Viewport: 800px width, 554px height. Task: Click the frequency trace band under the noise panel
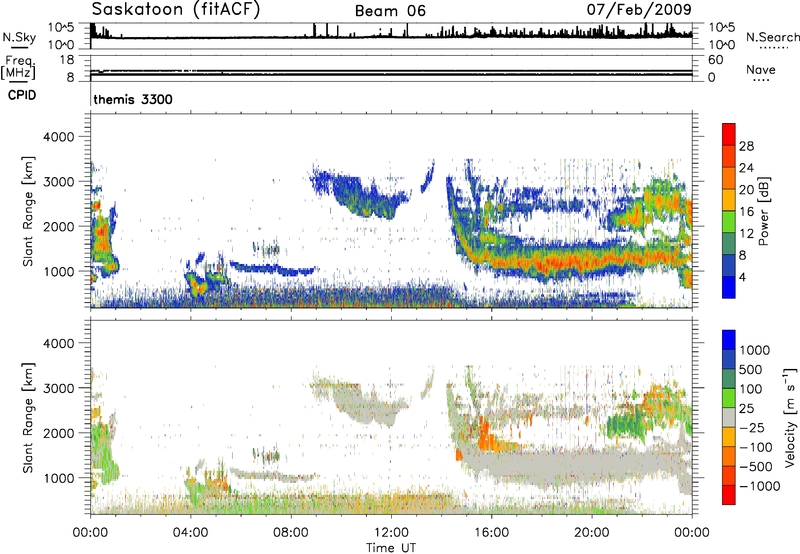pyautogui.click(x=391, y=72)
